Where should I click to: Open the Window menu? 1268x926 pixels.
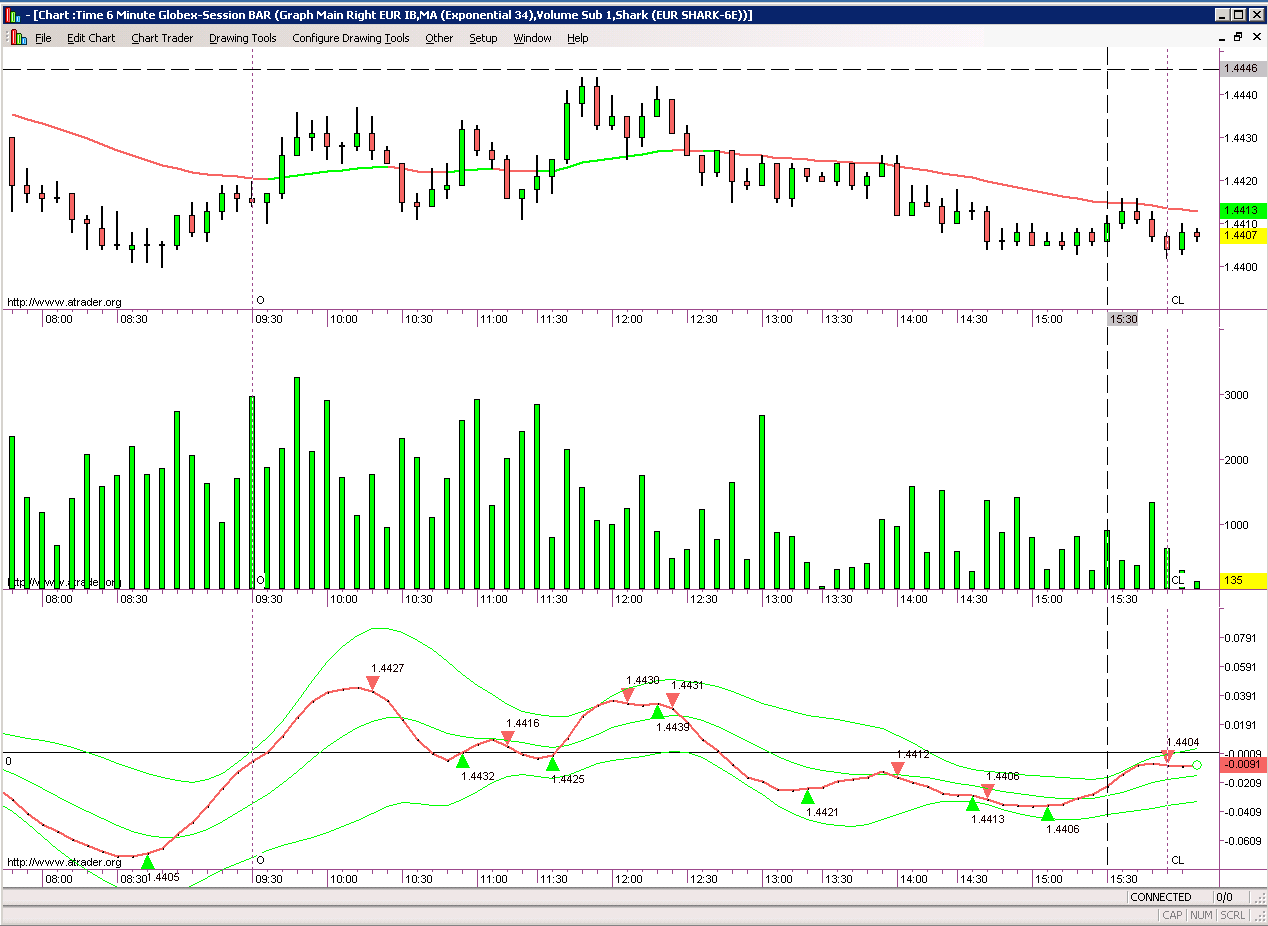click(x=532, y=38)
